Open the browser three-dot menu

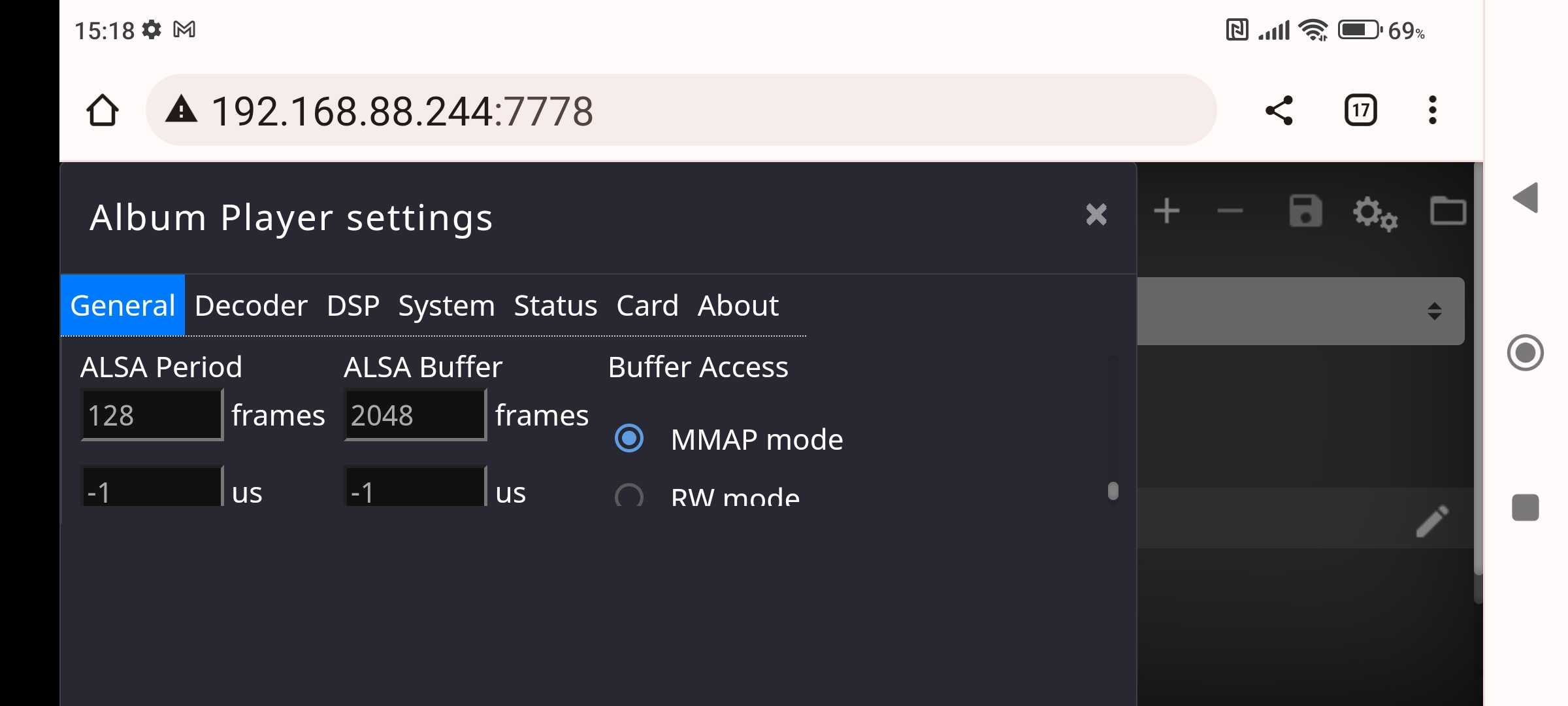(1433, 110)
